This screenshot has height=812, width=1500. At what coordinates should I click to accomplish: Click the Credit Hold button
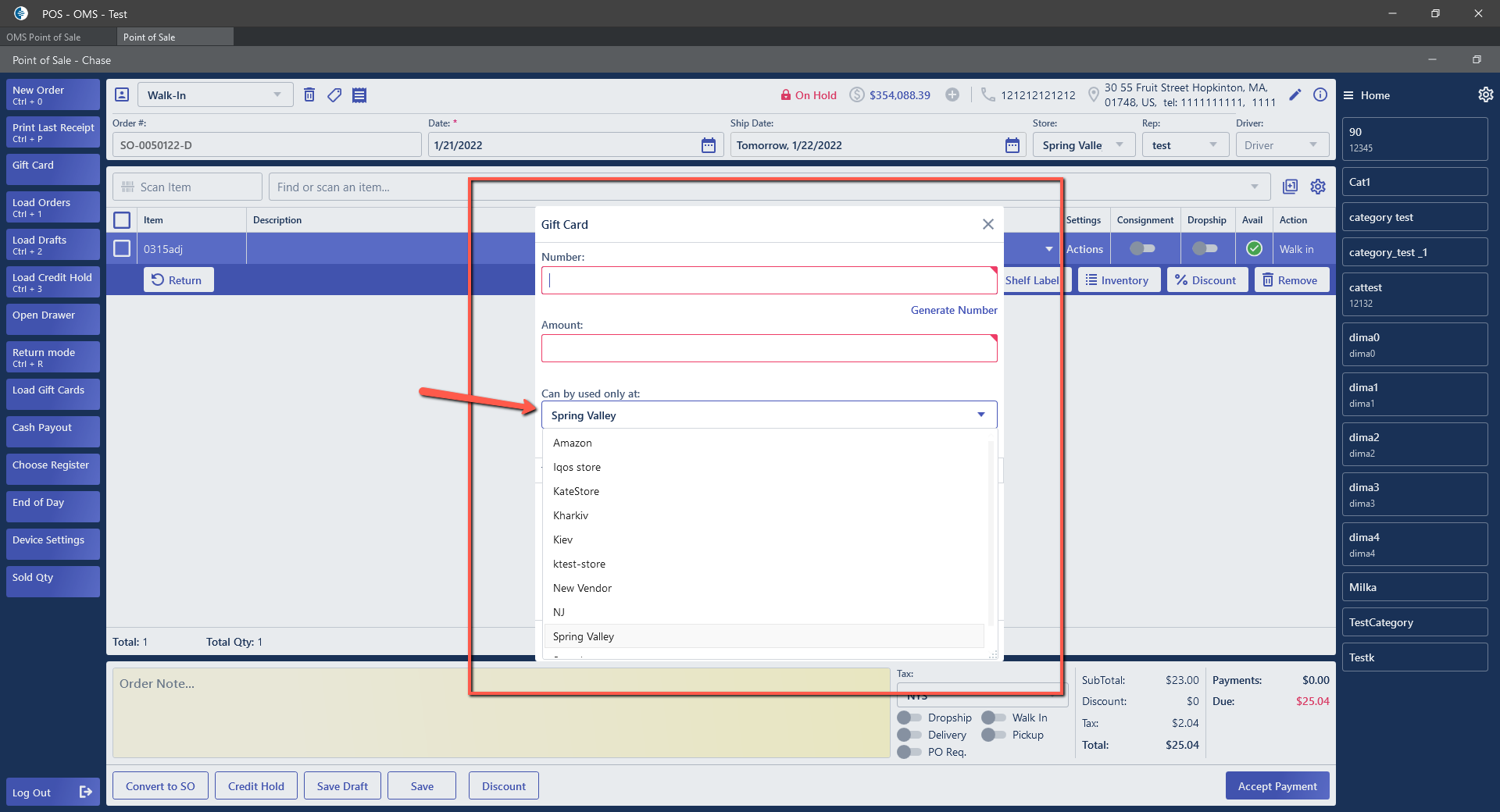(x=256, y=786)
